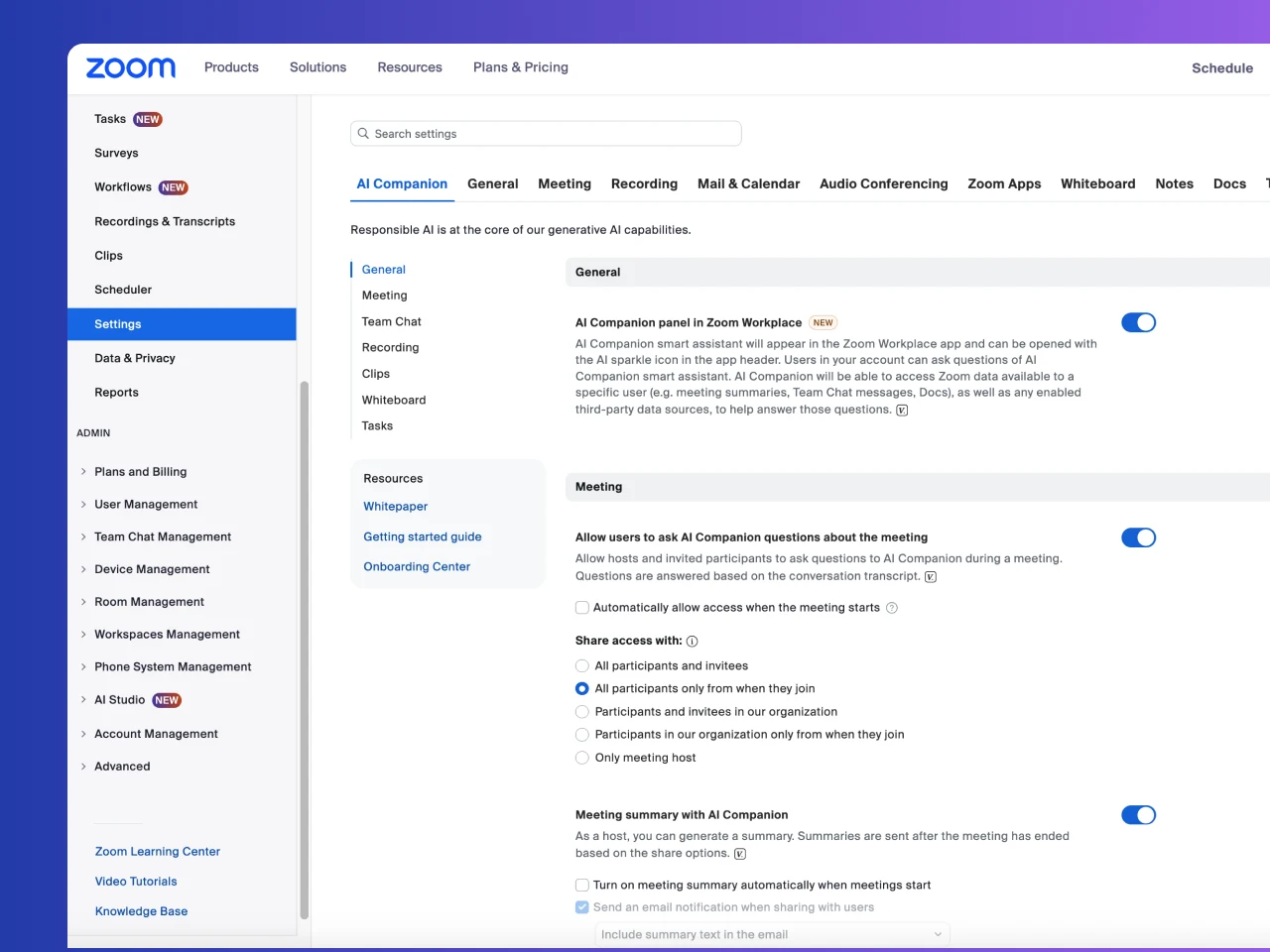Open the Getting started guide link

pyautogui.click(x=423, y=536)
